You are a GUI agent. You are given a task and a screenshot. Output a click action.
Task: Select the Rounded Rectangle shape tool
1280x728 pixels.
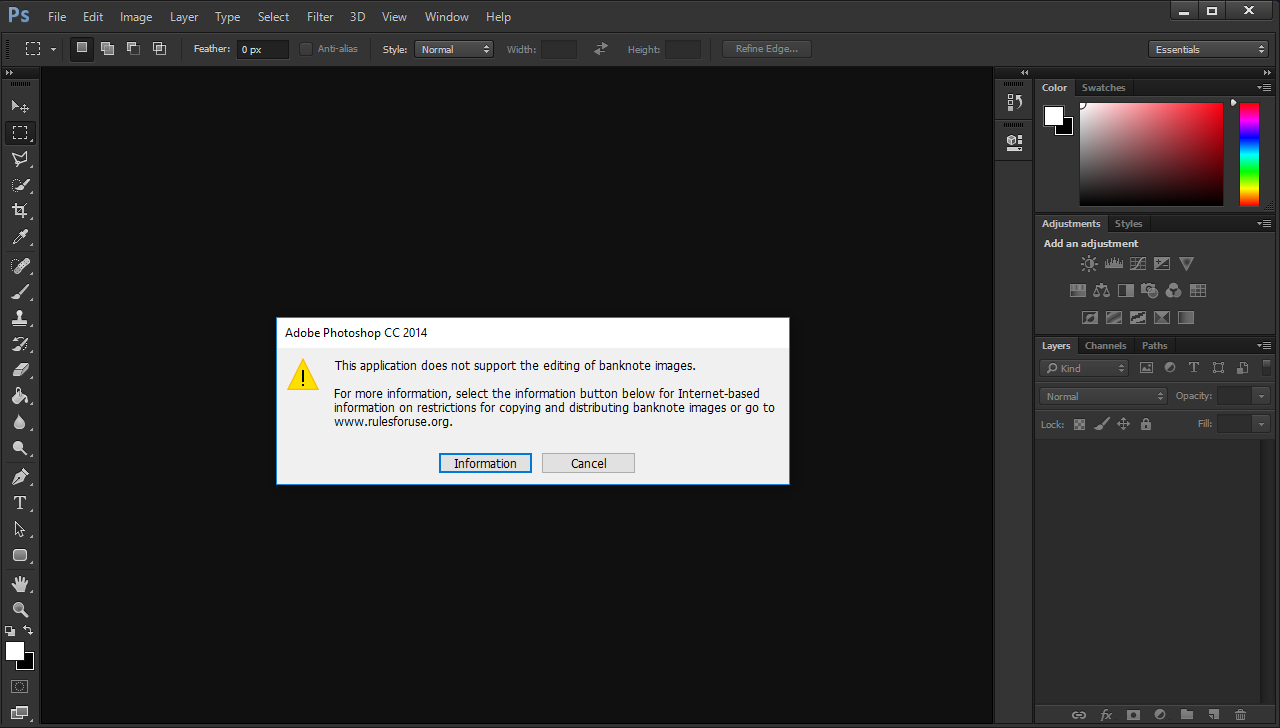20,555
